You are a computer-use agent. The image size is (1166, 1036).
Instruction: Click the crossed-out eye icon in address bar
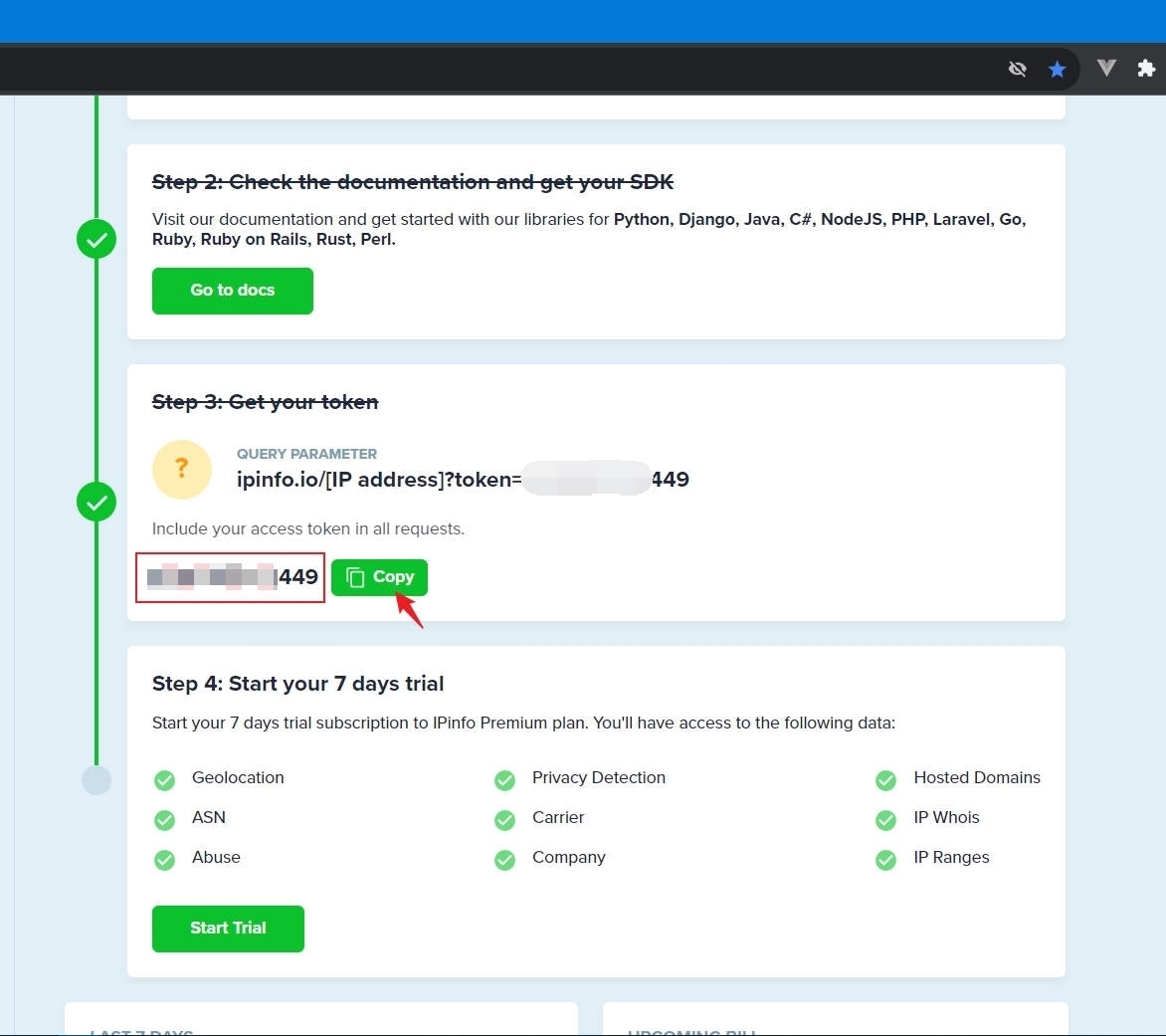click(1018, 69)
